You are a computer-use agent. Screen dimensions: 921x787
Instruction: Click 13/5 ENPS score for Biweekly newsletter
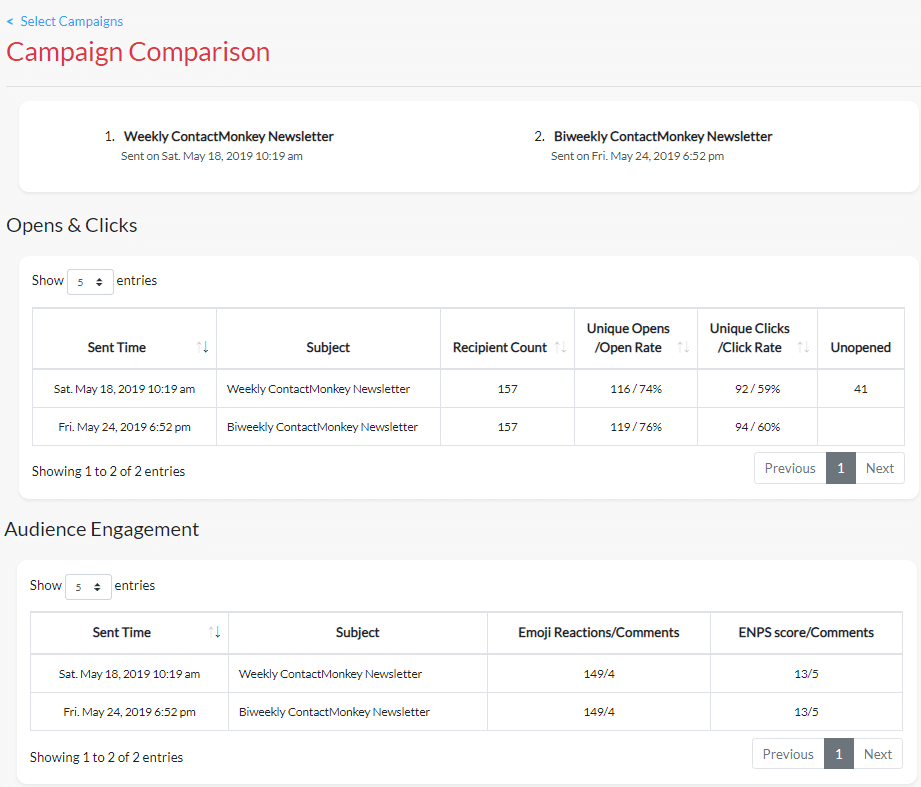806,712
